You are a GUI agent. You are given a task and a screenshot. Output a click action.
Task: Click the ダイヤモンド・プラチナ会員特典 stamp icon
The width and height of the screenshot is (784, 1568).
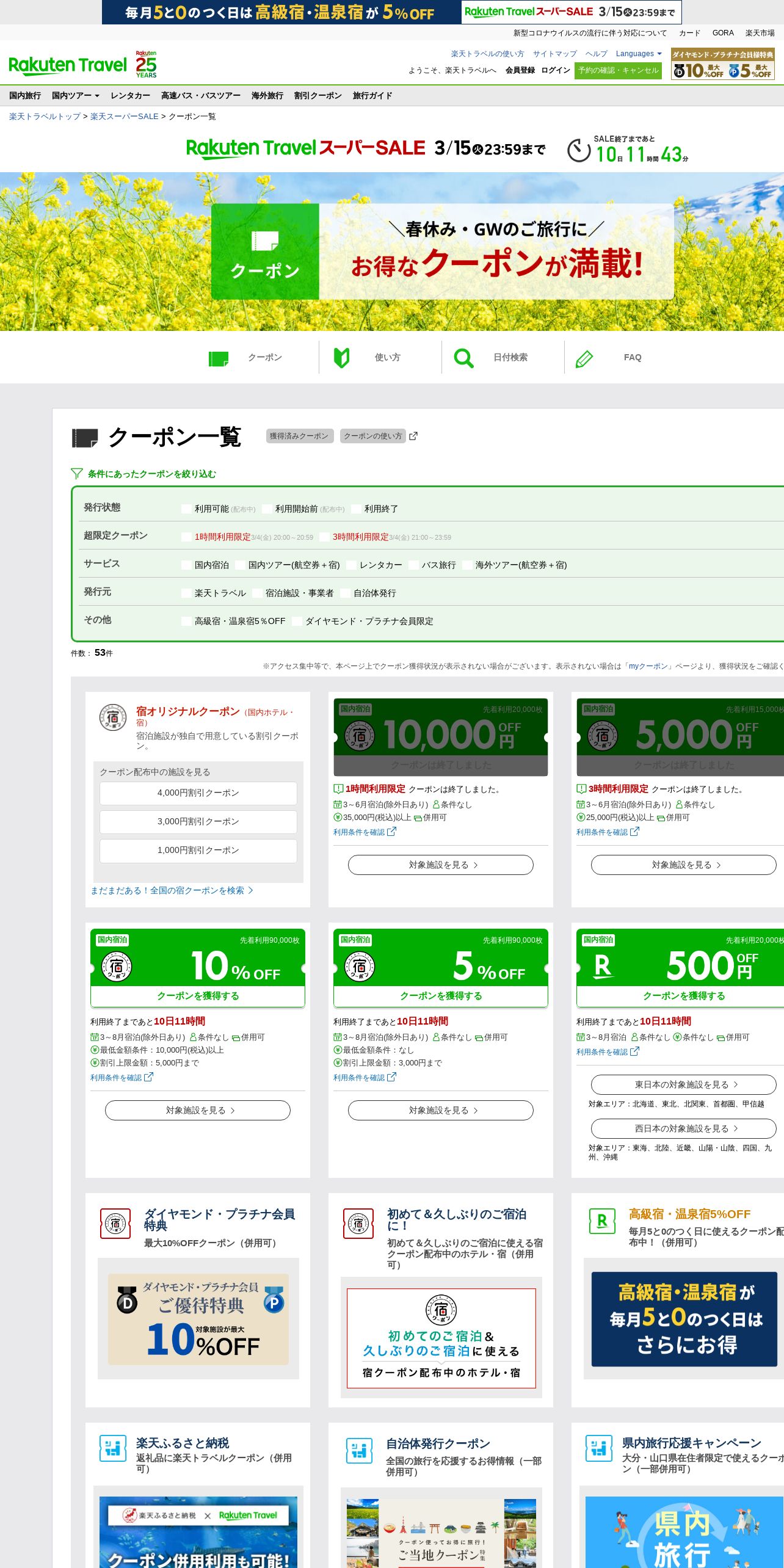pyautogui.click(x=115, y=1224)
